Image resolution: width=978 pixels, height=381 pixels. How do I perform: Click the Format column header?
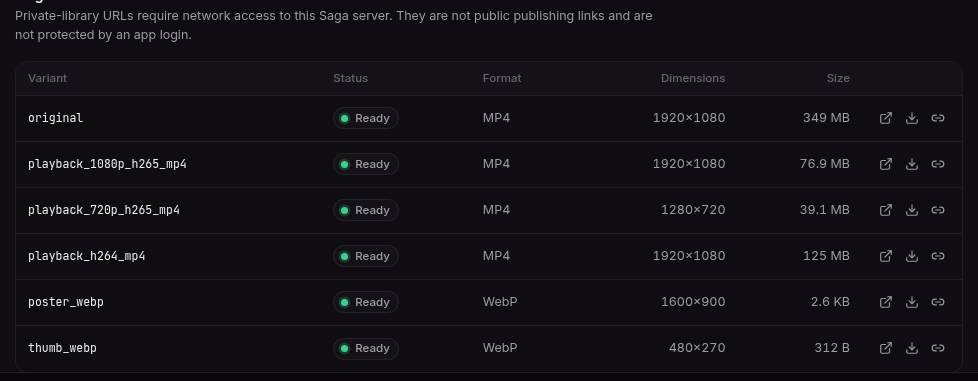(x=502, y=79)
